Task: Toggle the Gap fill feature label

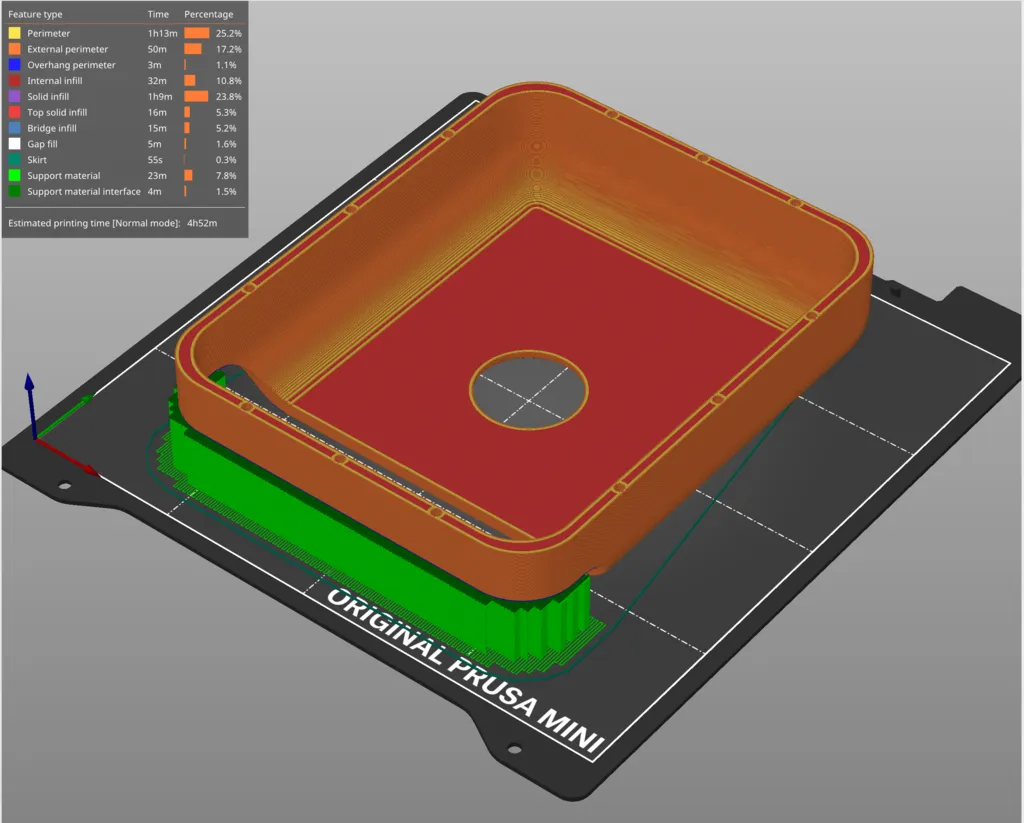Action: click(x=42, y=144)
